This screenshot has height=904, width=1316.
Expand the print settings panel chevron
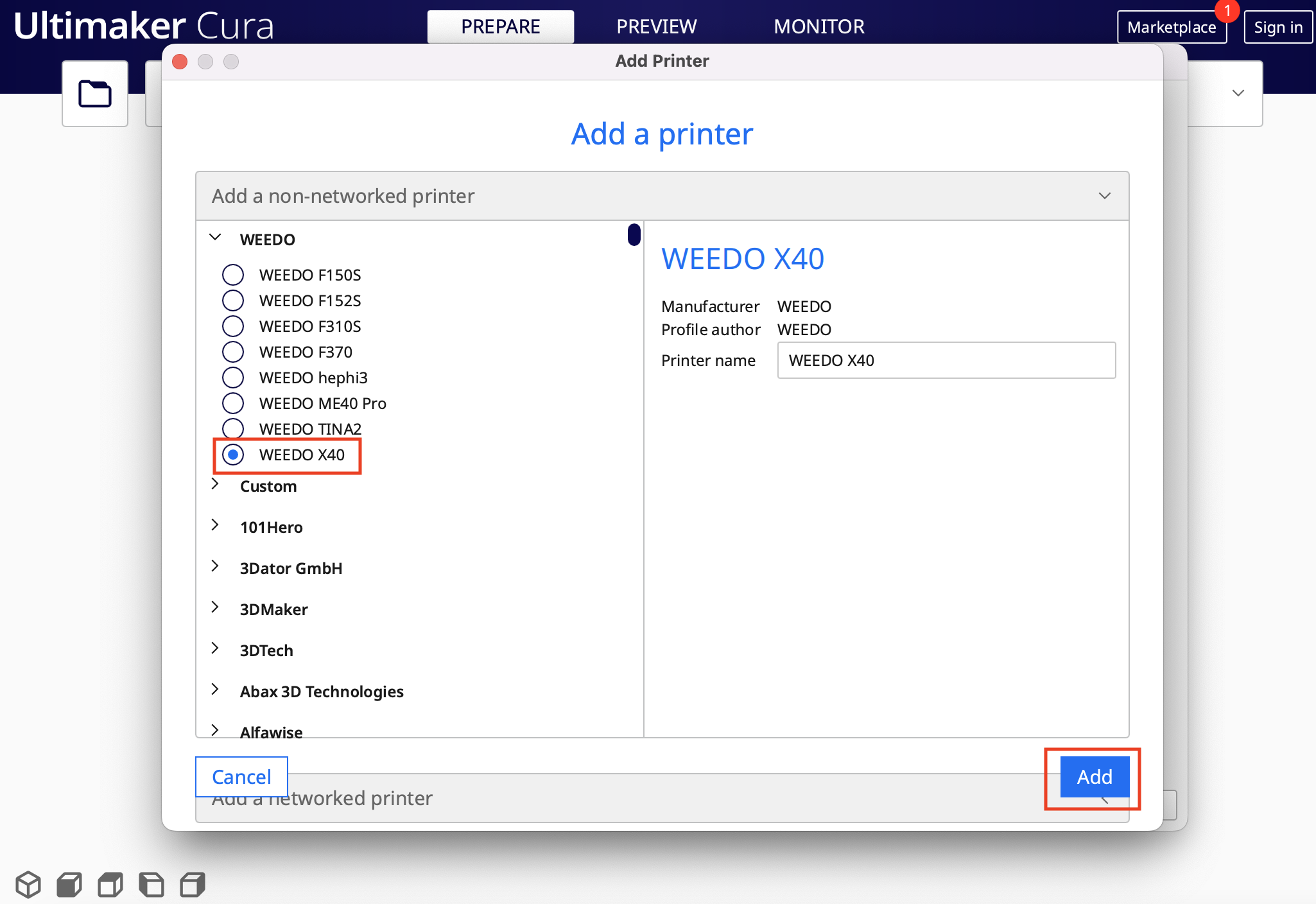coord(1238,93)
